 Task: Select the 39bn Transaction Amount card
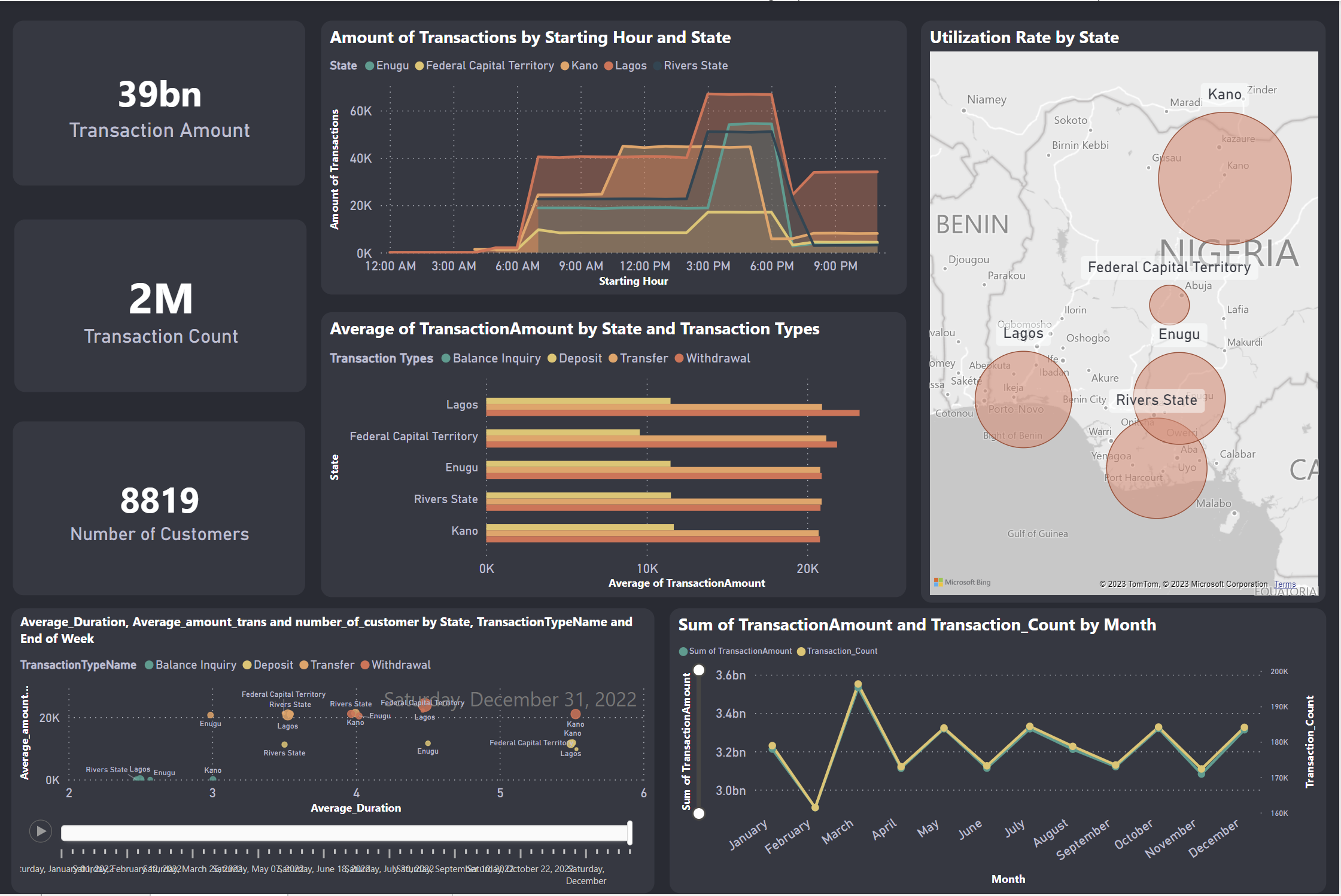[x=159, y=103]
